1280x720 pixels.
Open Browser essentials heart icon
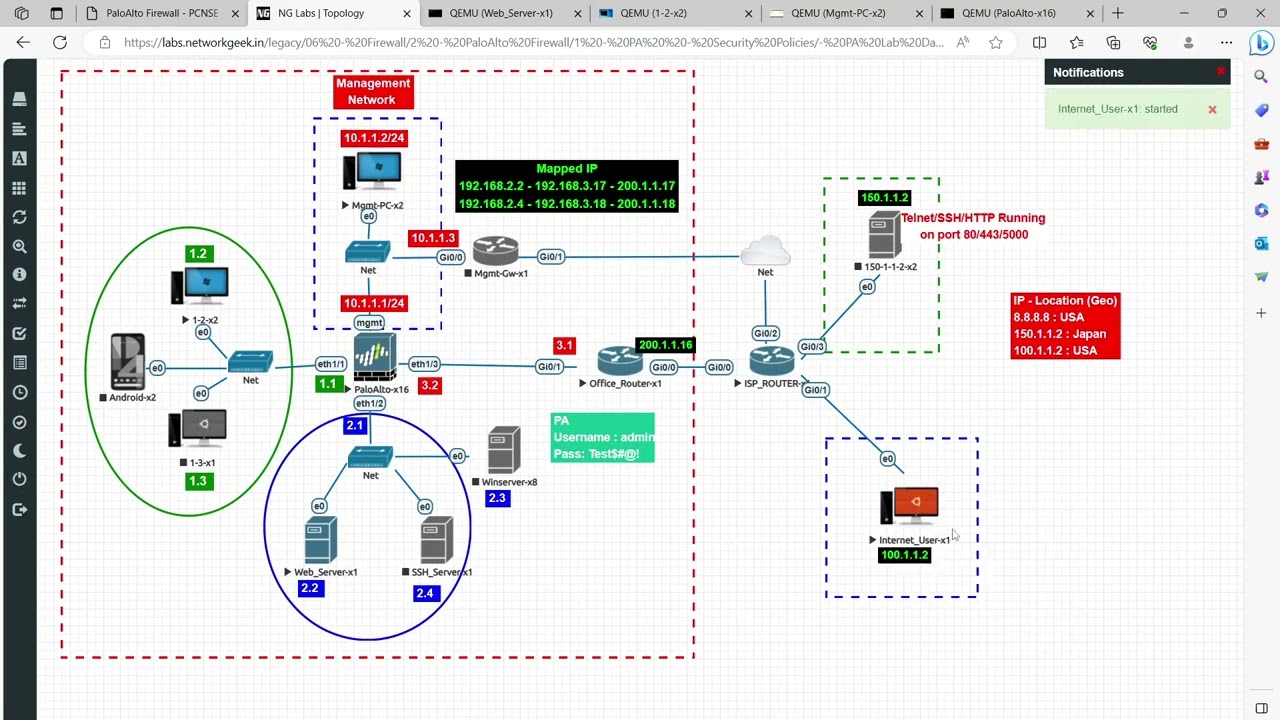pyautogui.click(x=1150, y=43)
